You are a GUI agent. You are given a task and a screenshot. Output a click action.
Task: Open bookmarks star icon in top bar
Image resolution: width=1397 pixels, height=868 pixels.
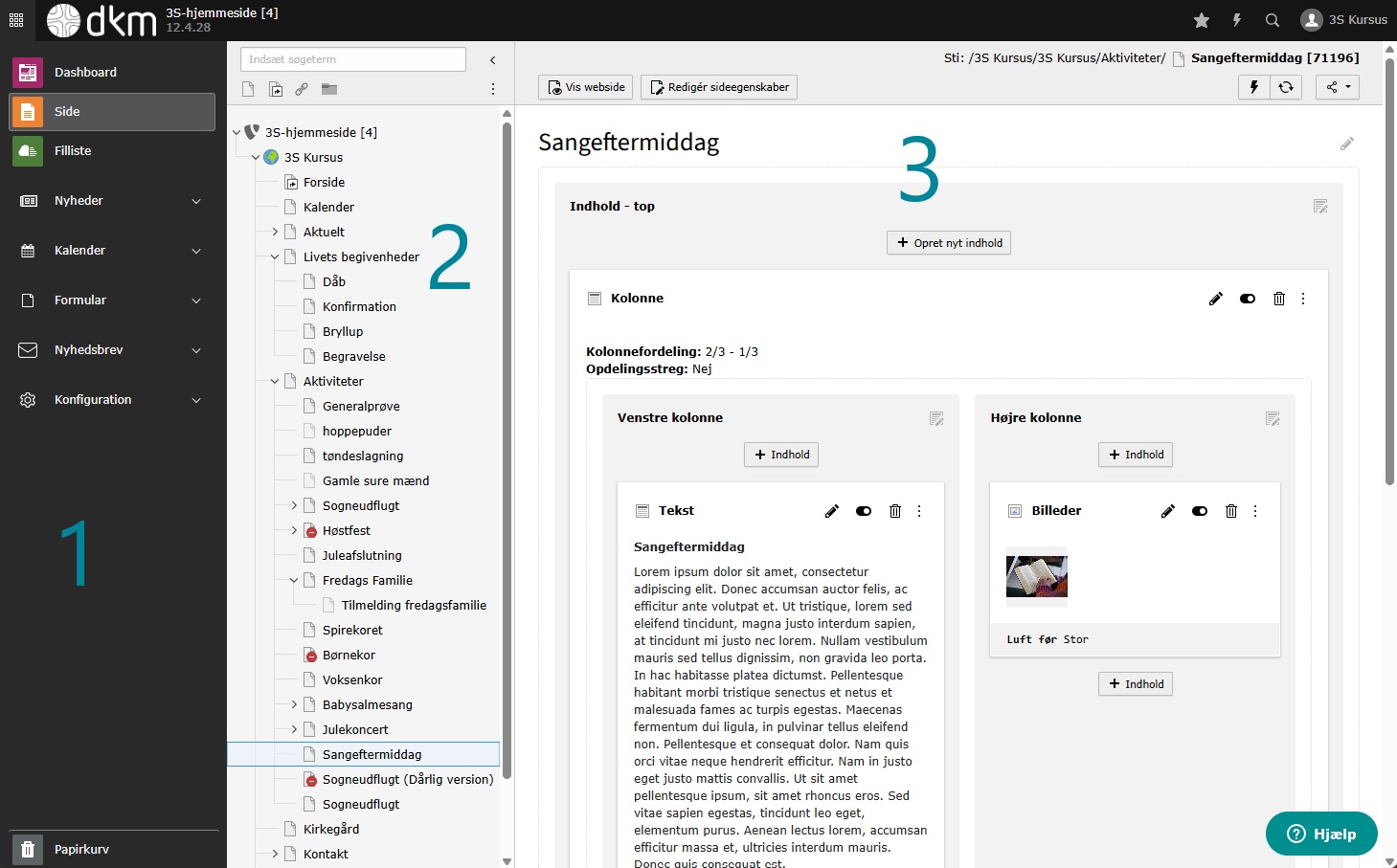coord(1202,20)
